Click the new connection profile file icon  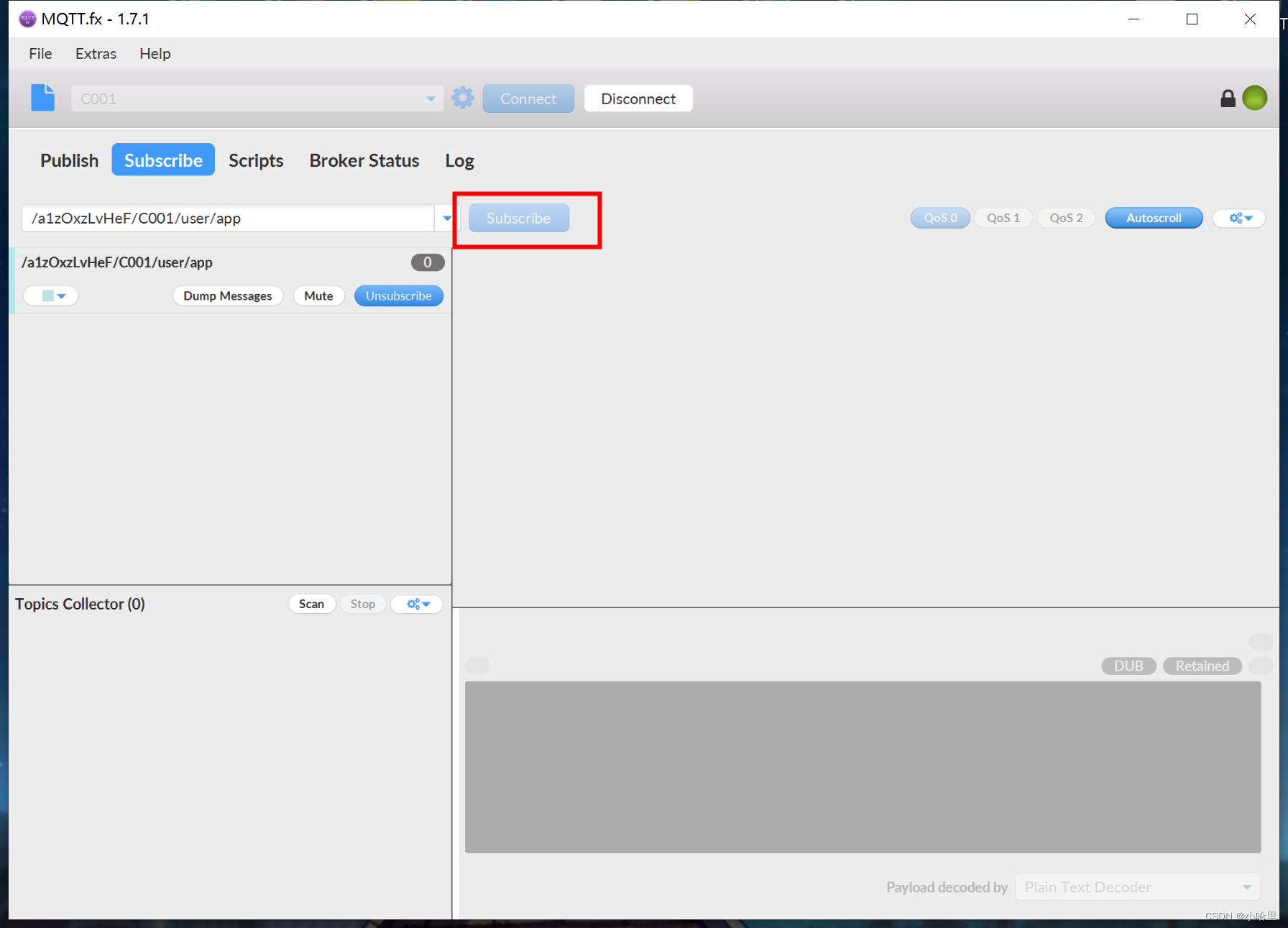point(42,98)
